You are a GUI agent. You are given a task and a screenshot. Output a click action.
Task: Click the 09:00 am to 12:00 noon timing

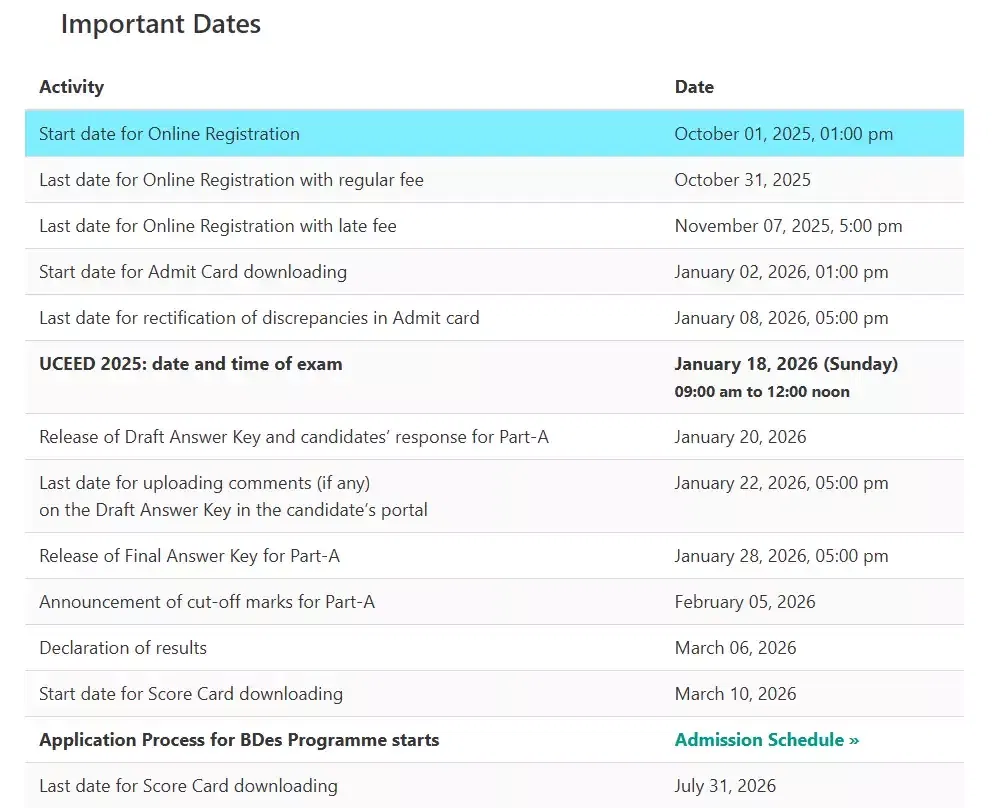tap(762, 392)
